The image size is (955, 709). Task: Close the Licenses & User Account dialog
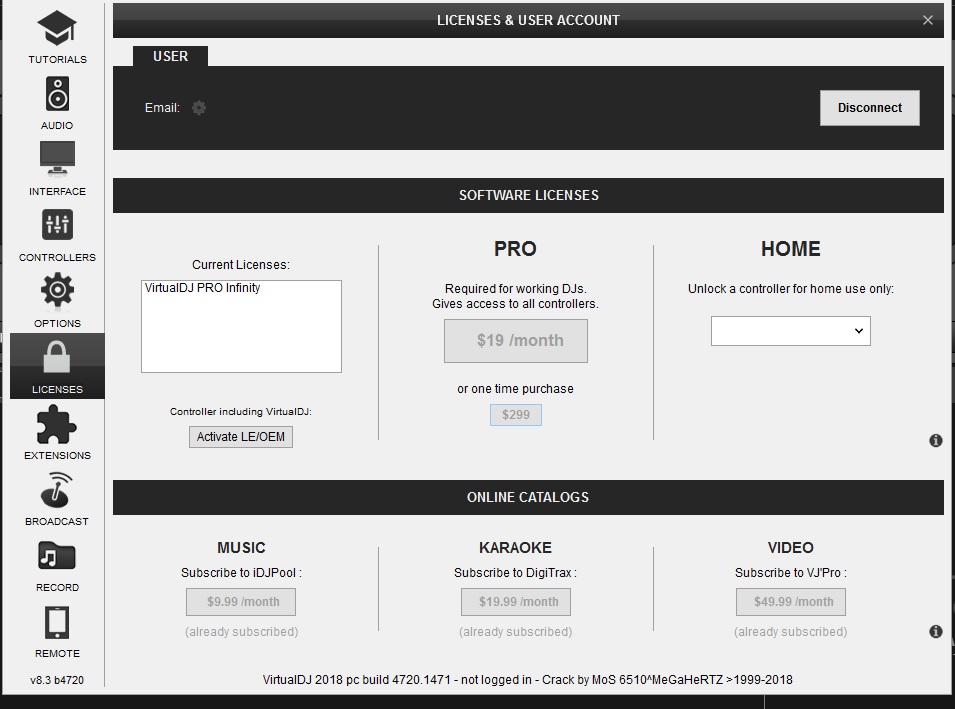tap(928, 20)
